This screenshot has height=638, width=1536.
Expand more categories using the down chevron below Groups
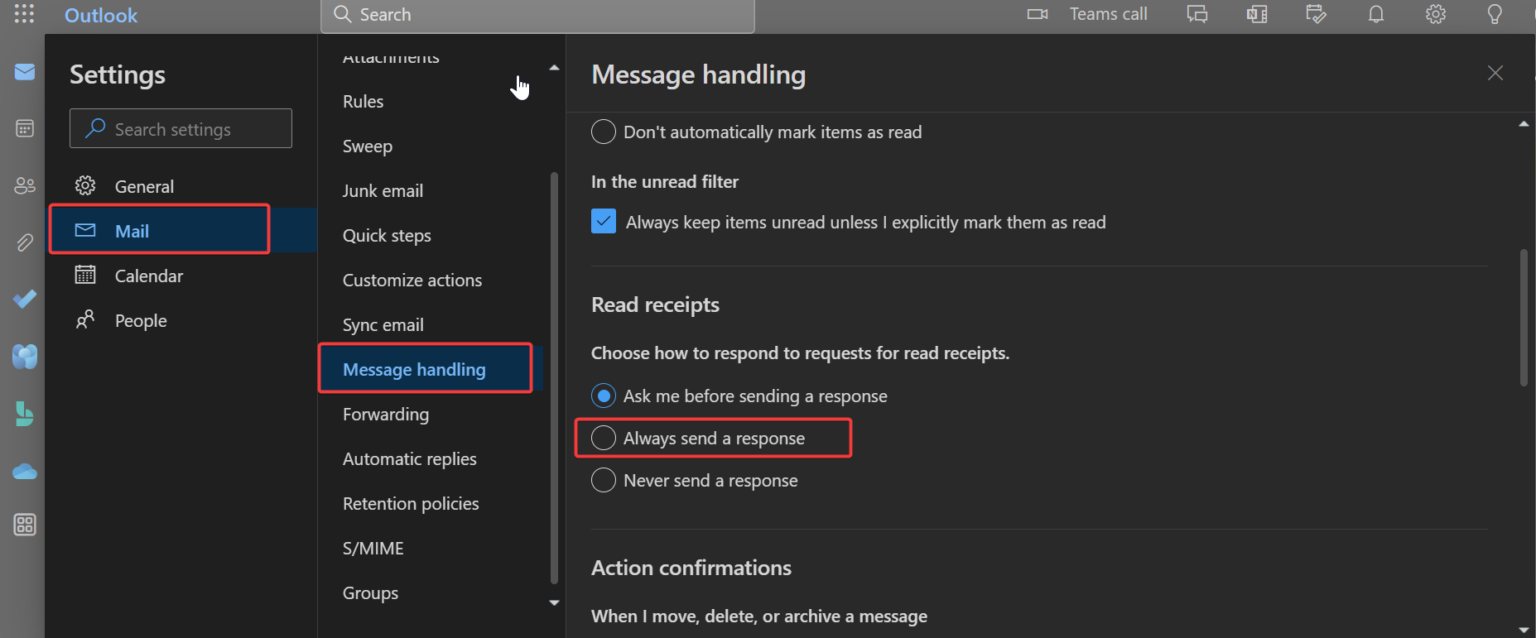(x=553, y=603)
